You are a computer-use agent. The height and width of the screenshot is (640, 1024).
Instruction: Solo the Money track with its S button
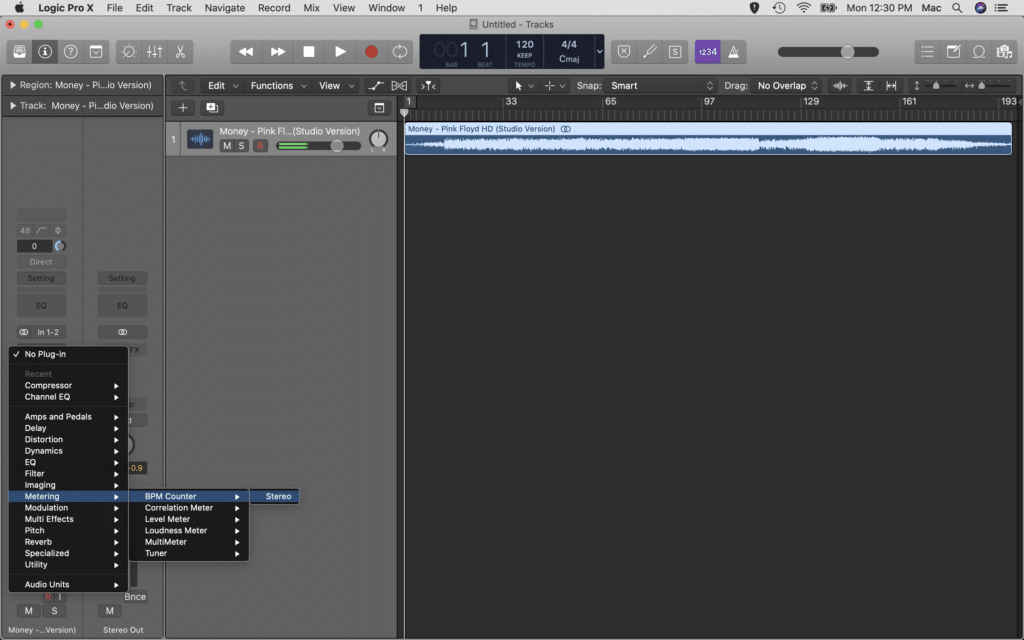pyautogui.click(x=241, y=145)
